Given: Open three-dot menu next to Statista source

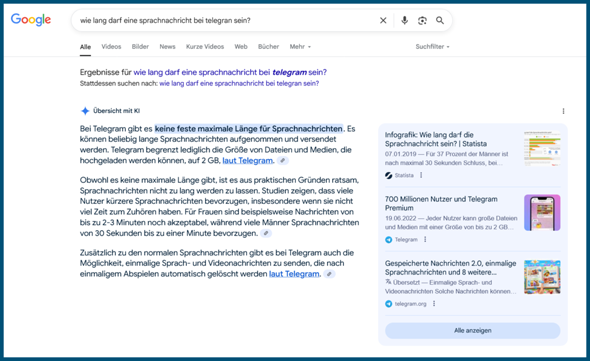Looking at the screenshot, I should coord(421,175).
